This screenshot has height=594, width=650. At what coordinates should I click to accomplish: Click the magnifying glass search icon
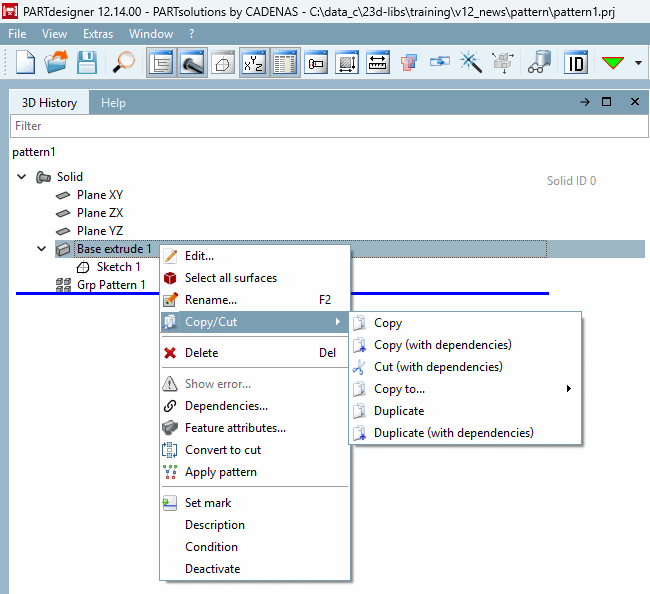click(123, 63)
